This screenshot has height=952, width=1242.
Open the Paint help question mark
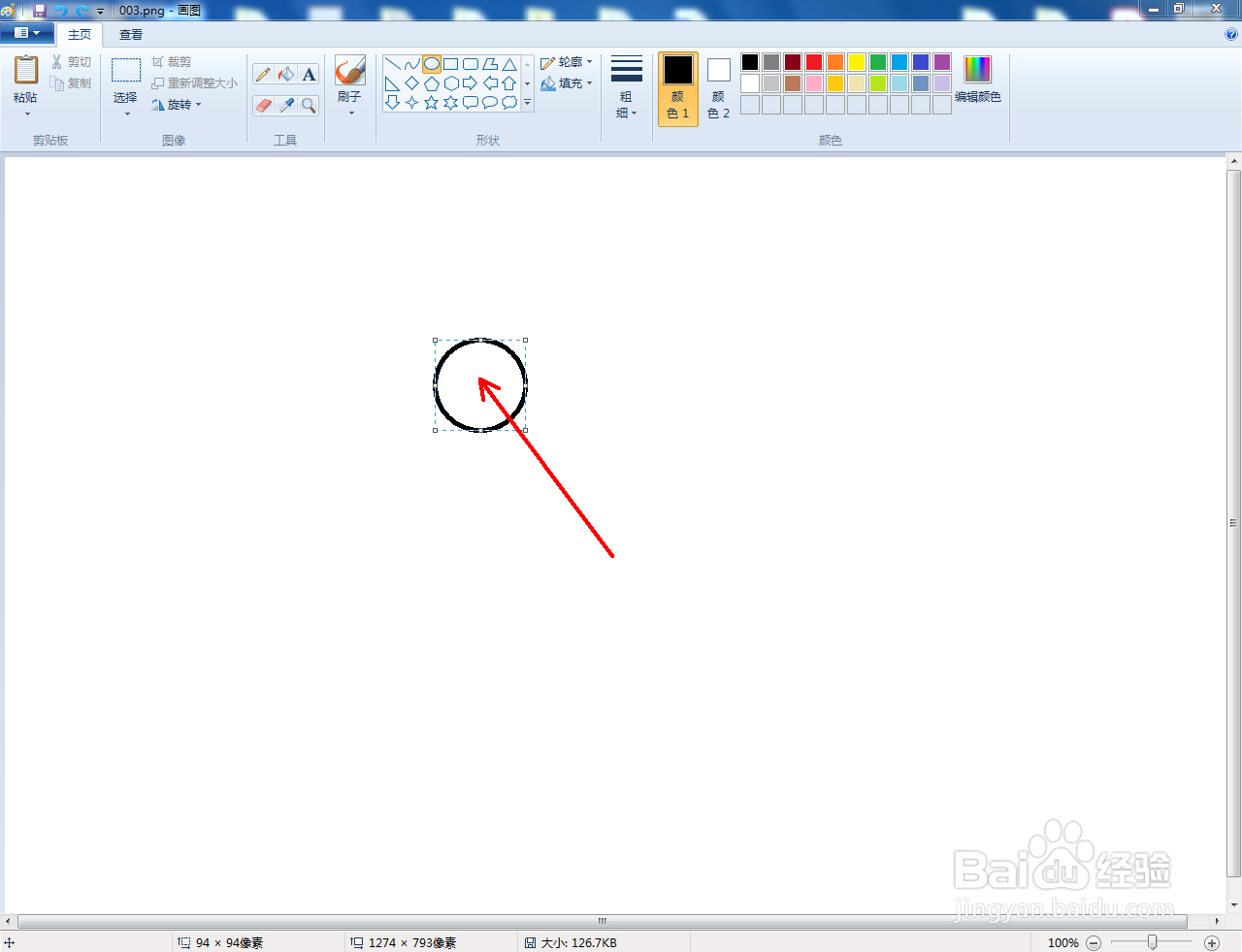[x=1232, y=34]
